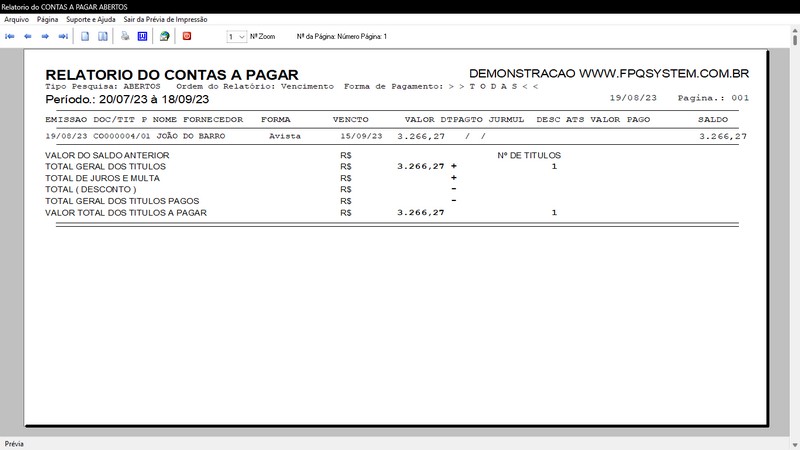The width and height of the screenshot is (800, 450).
Task: Go to the next page arrow
Action: point(45,36)
